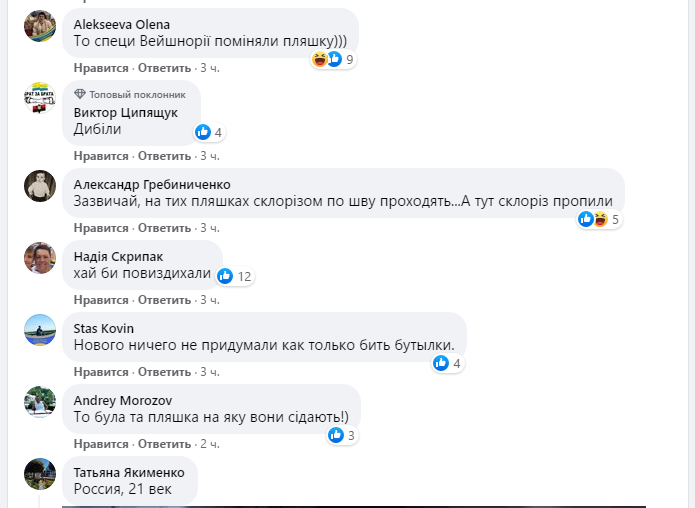Like Alekseeva Olena's comment via Нравится
This screenshot has width=695, height=508.
[101, 68]
